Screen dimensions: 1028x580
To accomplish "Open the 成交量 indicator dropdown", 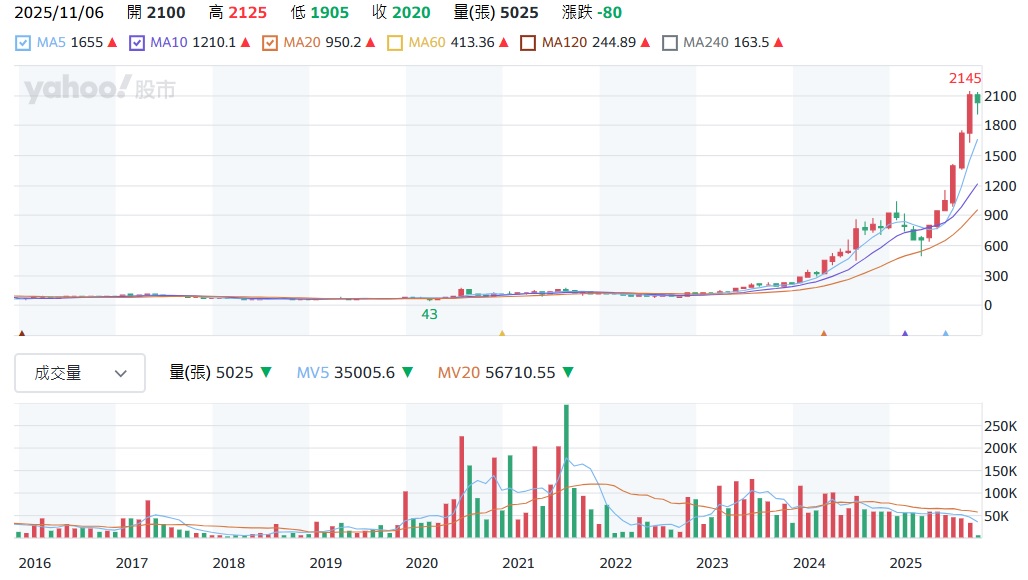I will click(80, 373).
